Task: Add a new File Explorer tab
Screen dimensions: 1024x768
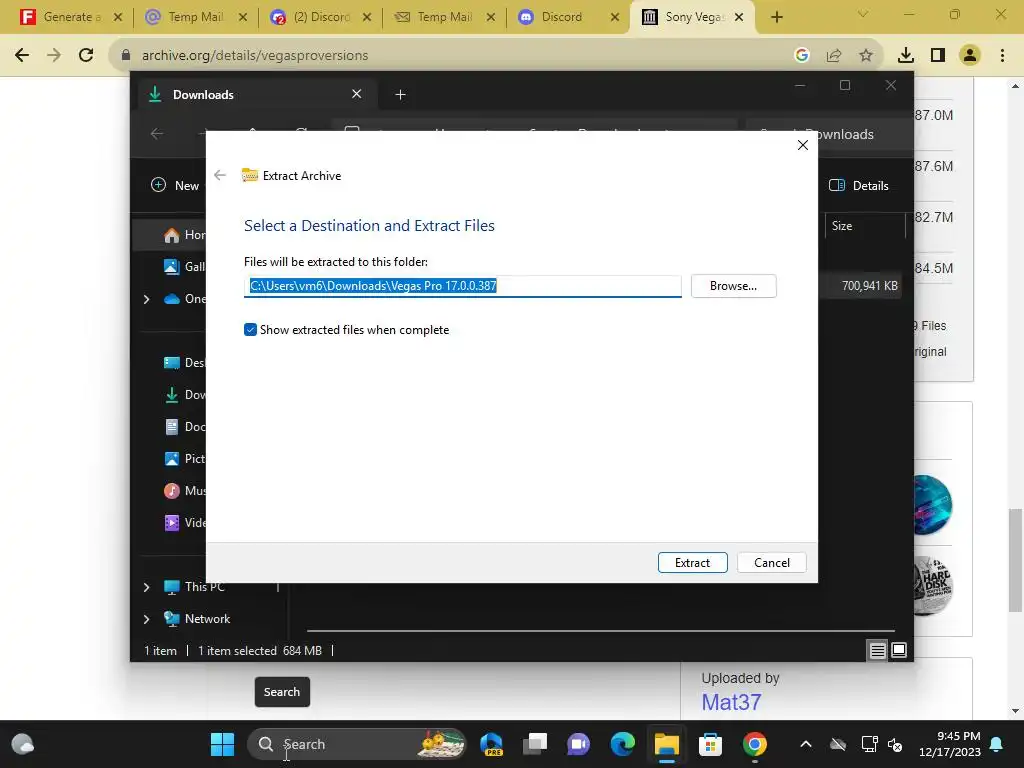Action: pos(400,95)
